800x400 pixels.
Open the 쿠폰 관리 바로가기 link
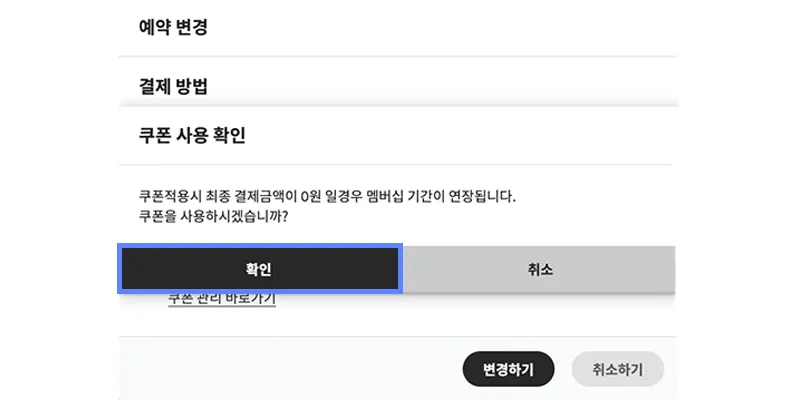[222, 299]
